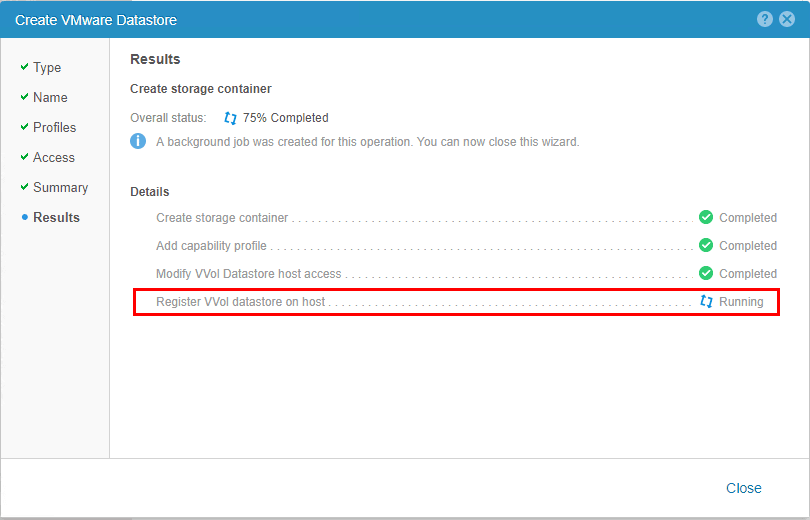Click the Create storage container detail row
The height and width of the screenshot is (520, 810).
[x=222, y=218]
